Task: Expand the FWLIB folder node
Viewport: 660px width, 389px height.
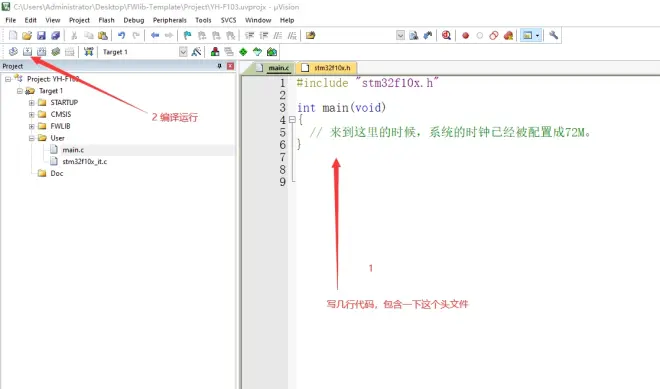Action: point(32,126)
